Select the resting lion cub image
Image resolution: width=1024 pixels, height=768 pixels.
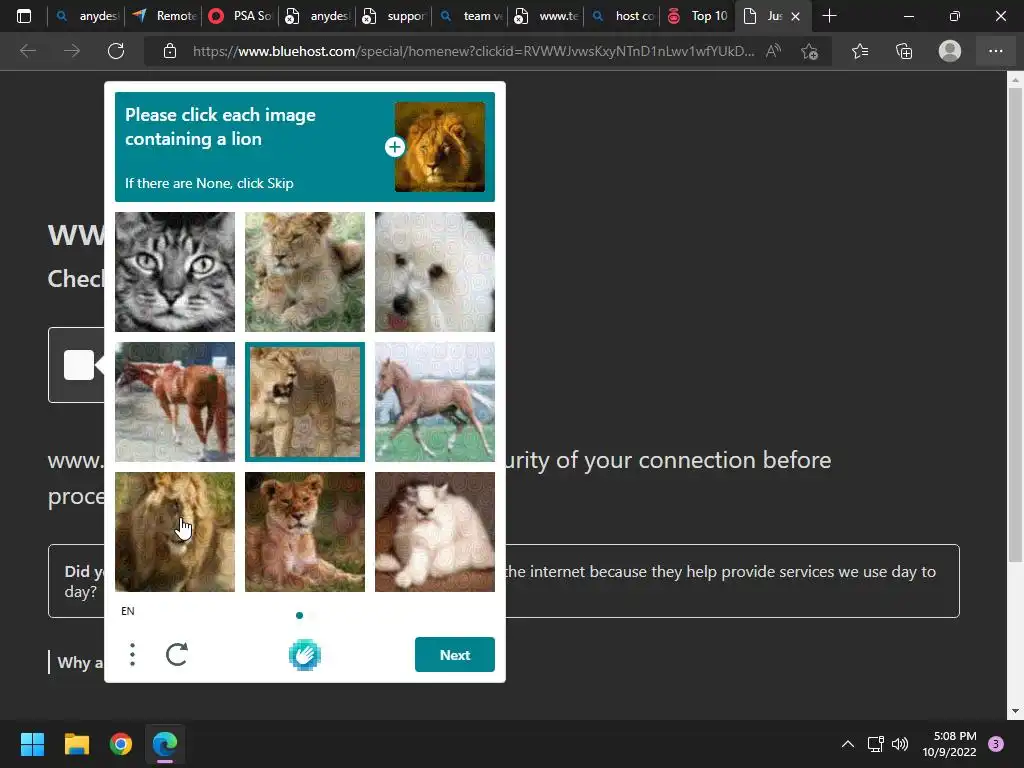tap(305, 532)
